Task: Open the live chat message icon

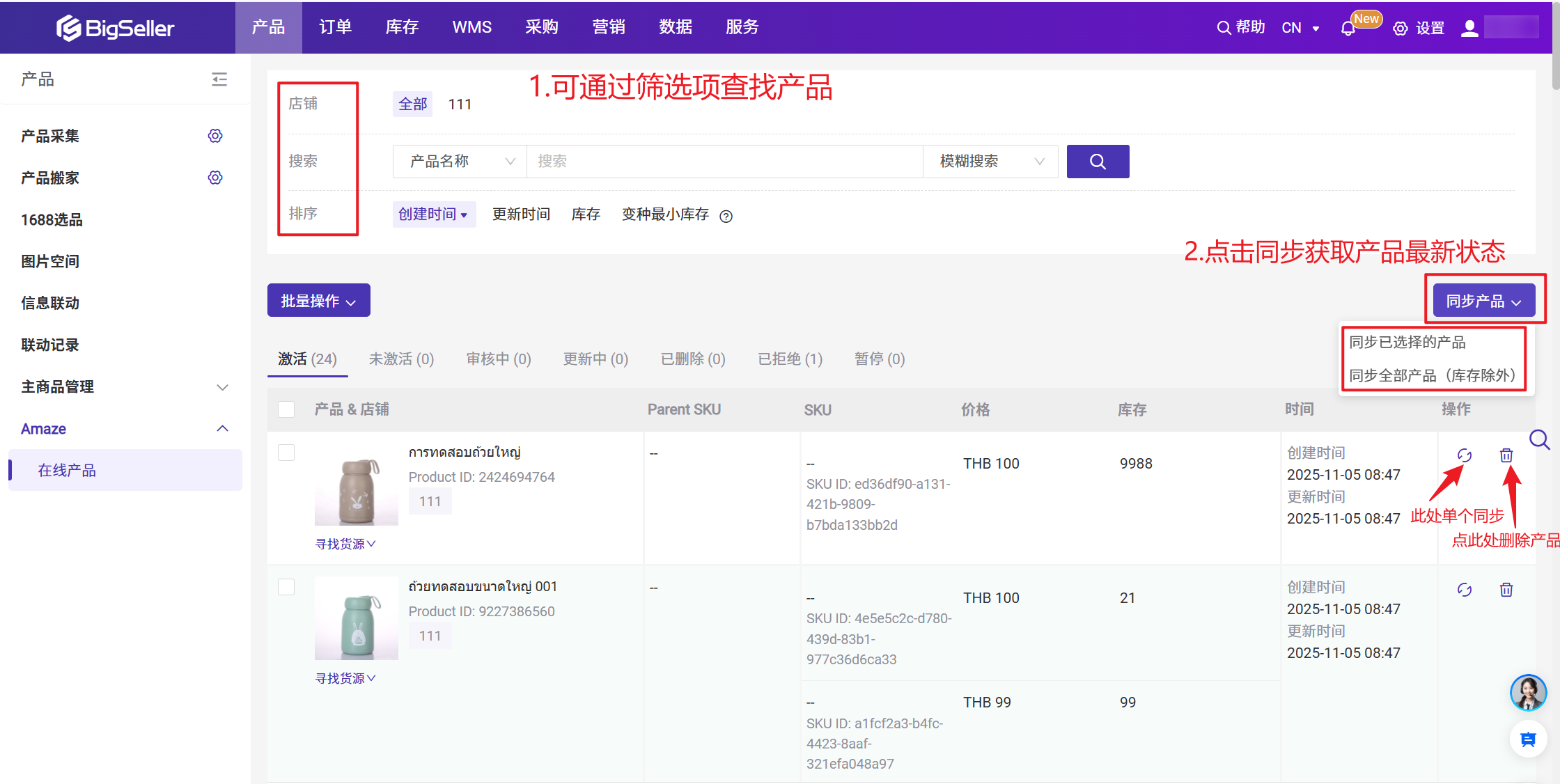Action: coord(1528,739)
